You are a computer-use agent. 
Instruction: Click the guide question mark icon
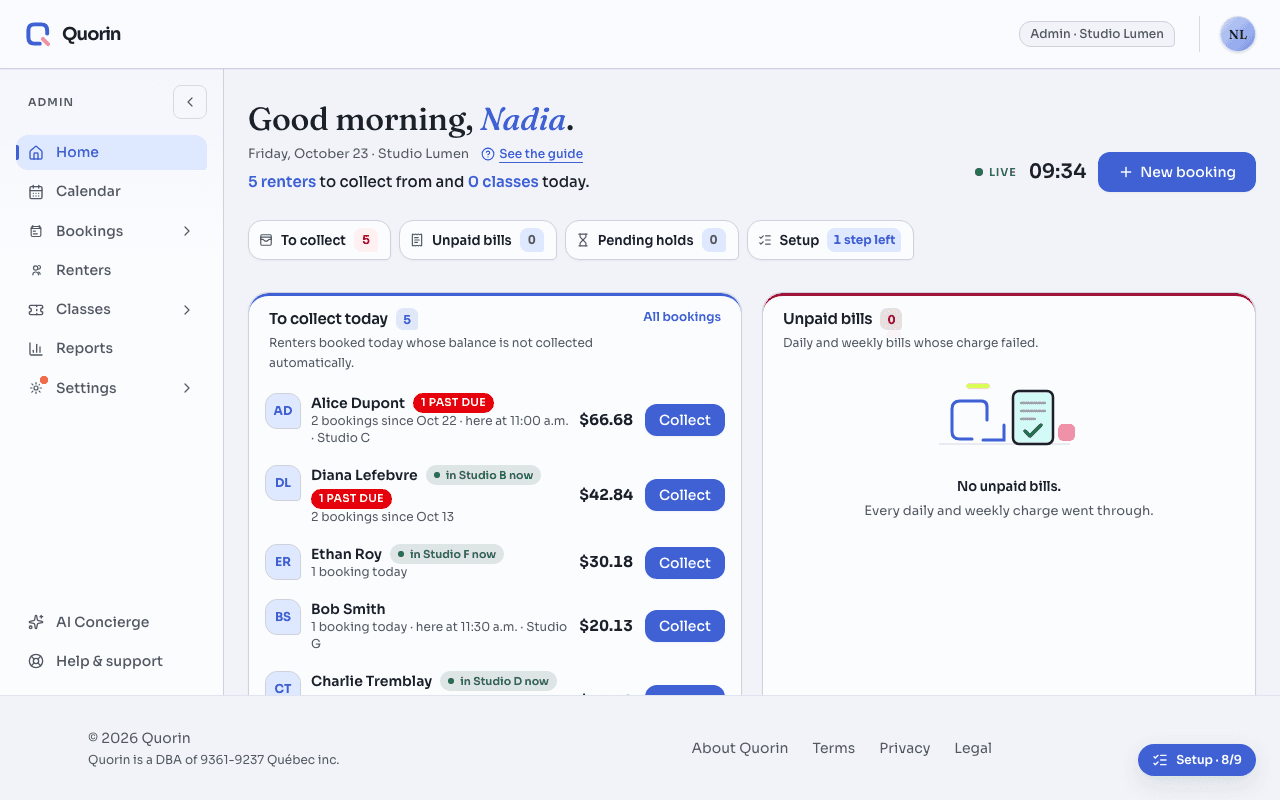(488, 154)
